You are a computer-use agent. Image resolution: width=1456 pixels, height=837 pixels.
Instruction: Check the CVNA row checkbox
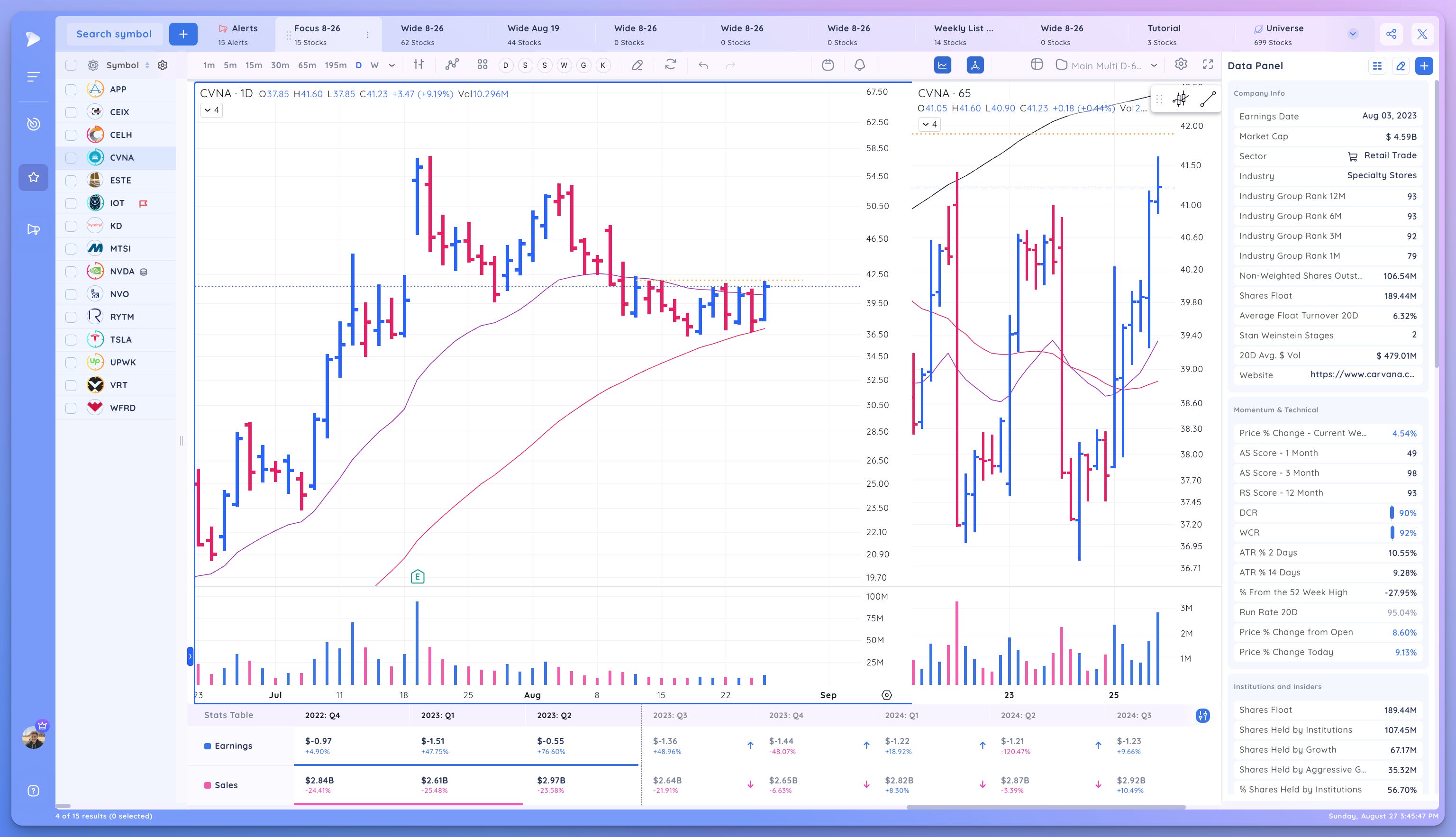point(71,157)
